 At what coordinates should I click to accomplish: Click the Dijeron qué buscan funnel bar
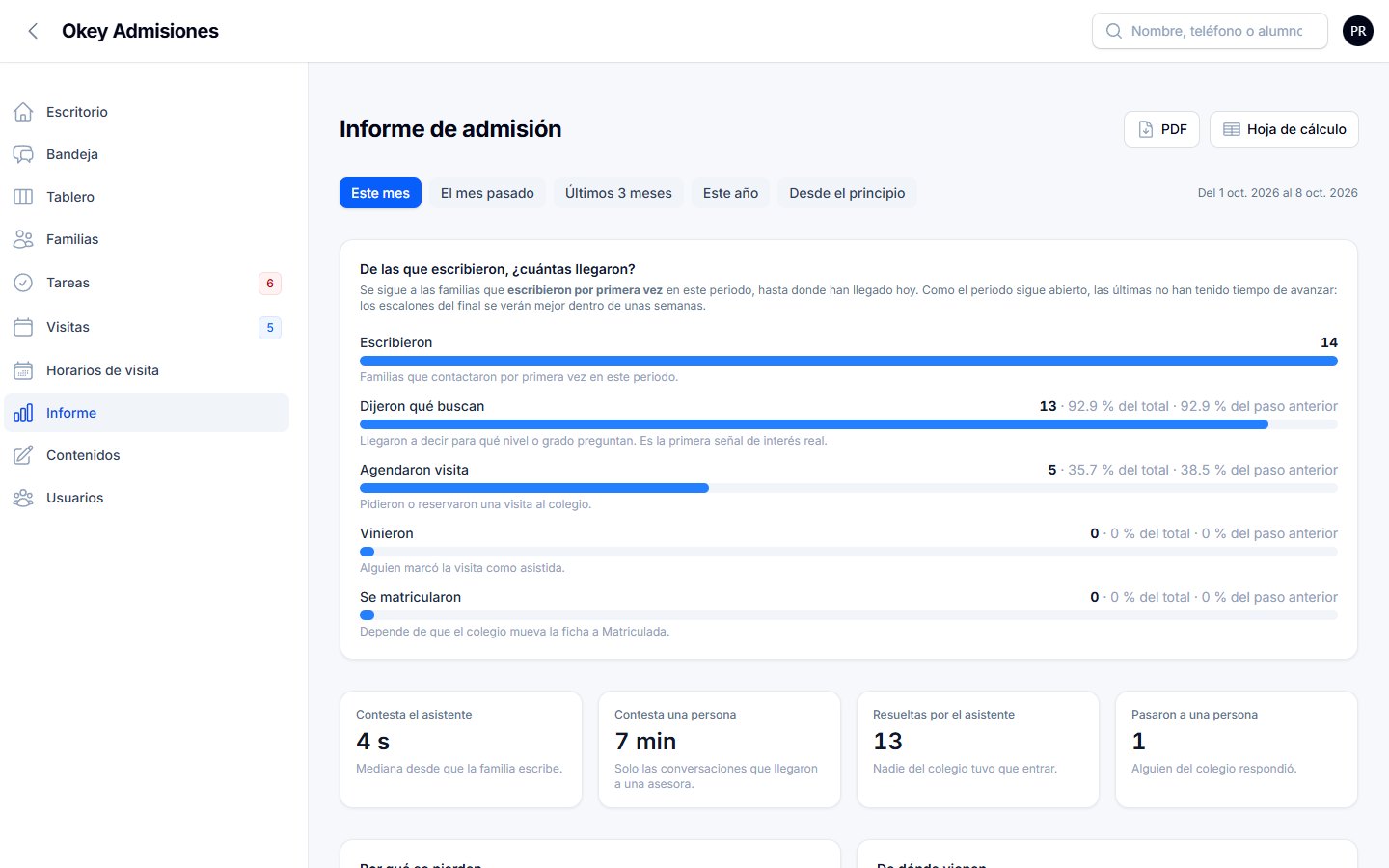click(849, 424)
